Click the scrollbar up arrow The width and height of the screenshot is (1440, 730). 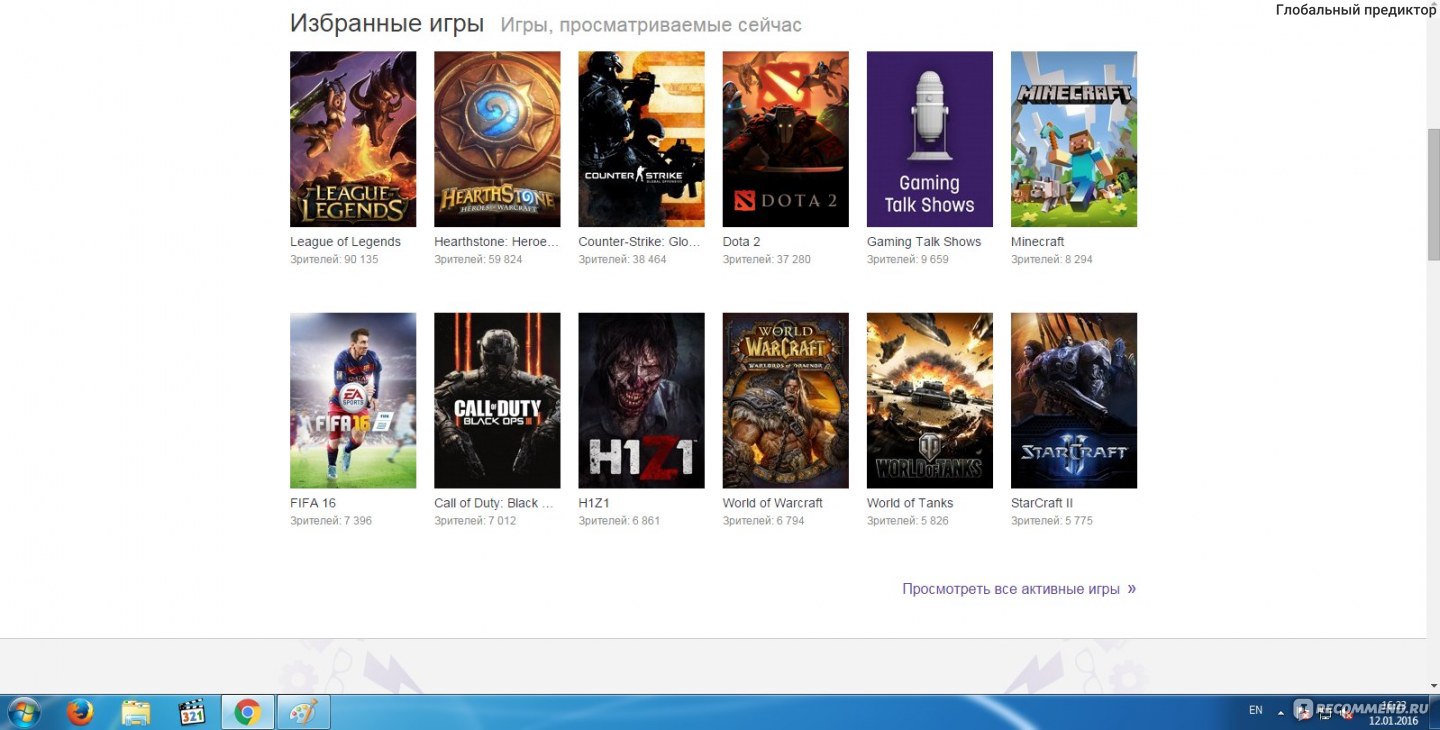(x=1433, y=7)
